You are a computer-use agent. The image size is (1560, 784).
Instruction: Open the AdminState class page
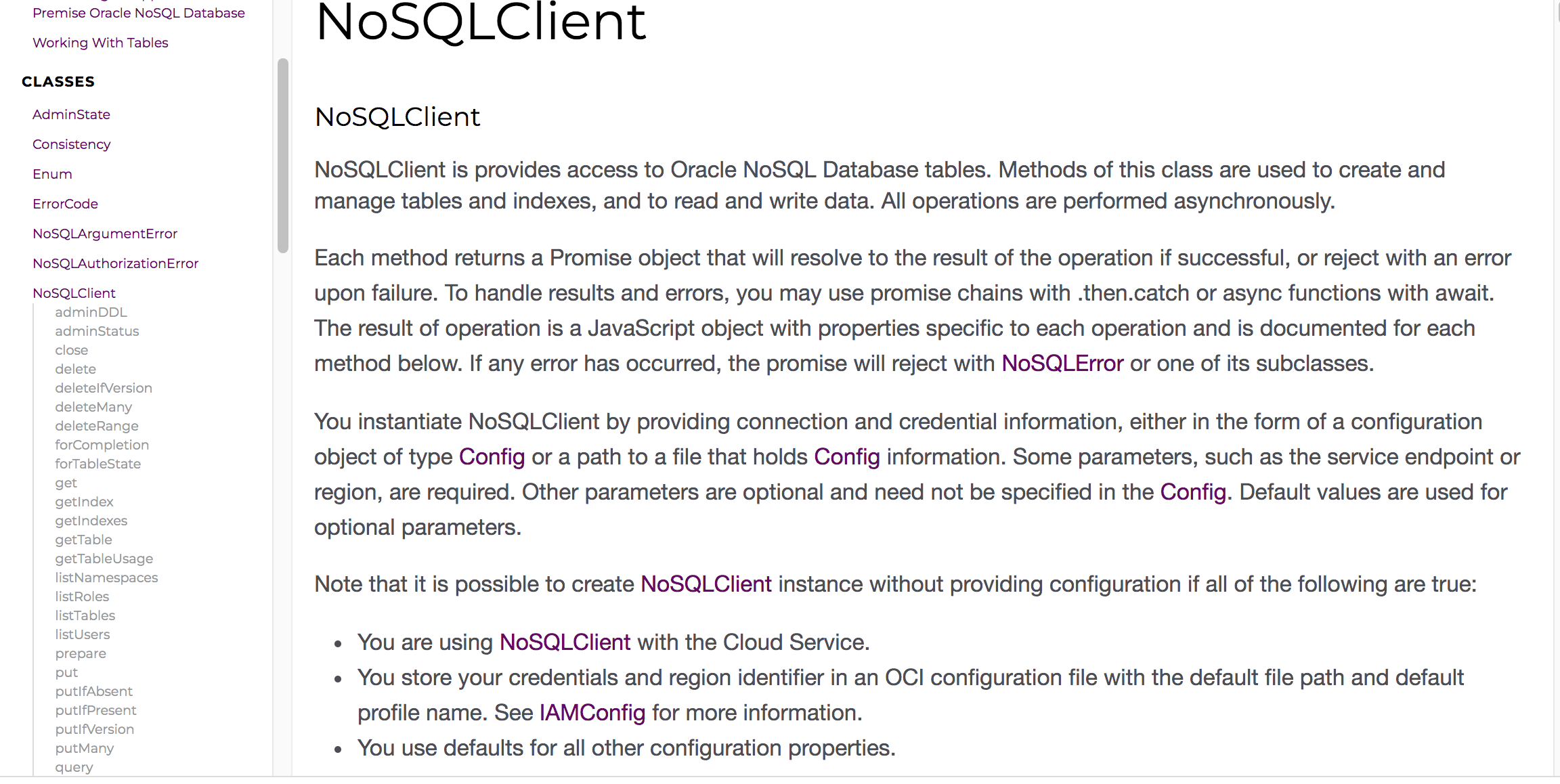tap(71, 114)
